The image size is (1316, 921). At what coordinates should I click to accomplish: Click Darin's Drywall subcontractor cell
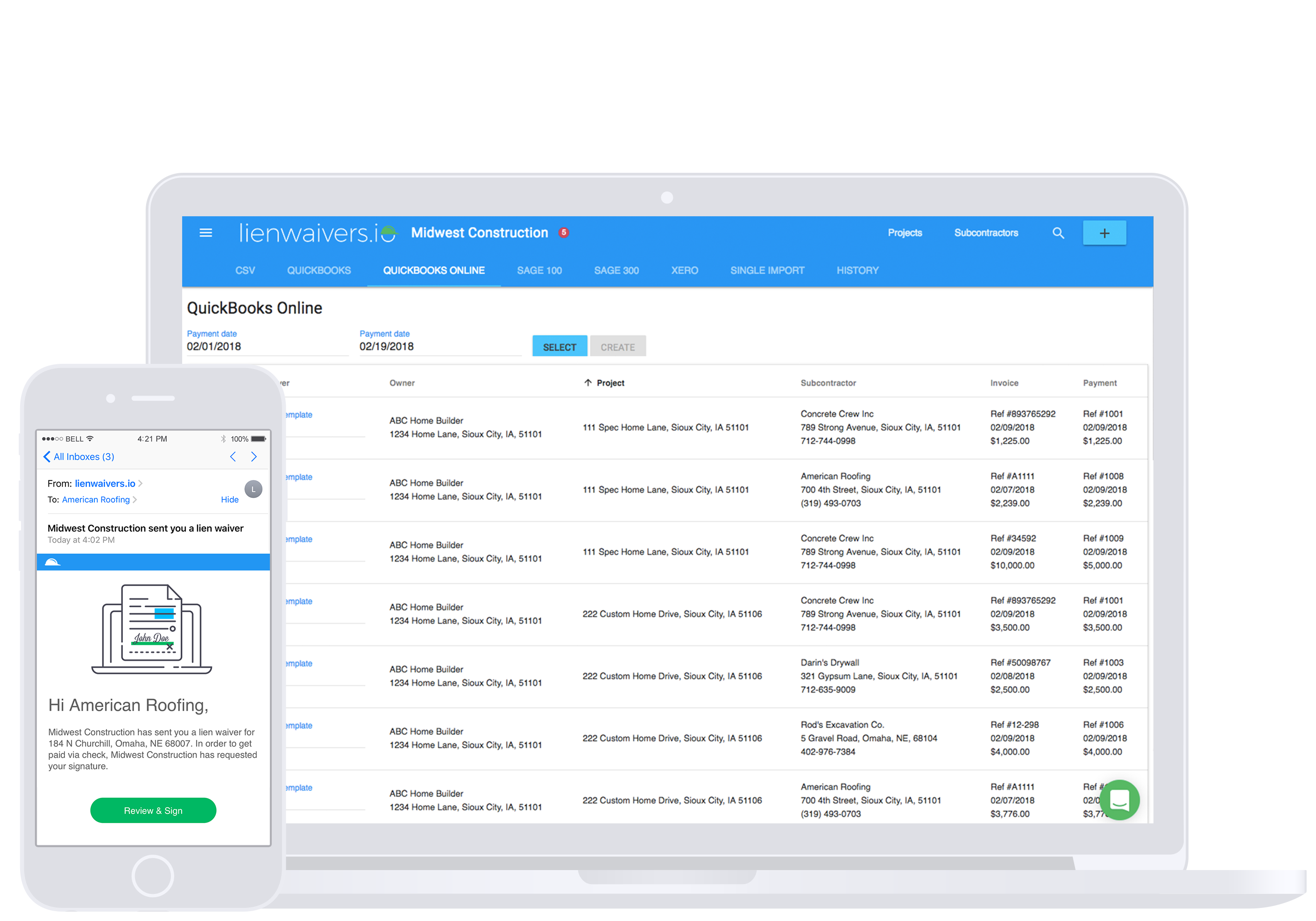(x=879, y=676)
